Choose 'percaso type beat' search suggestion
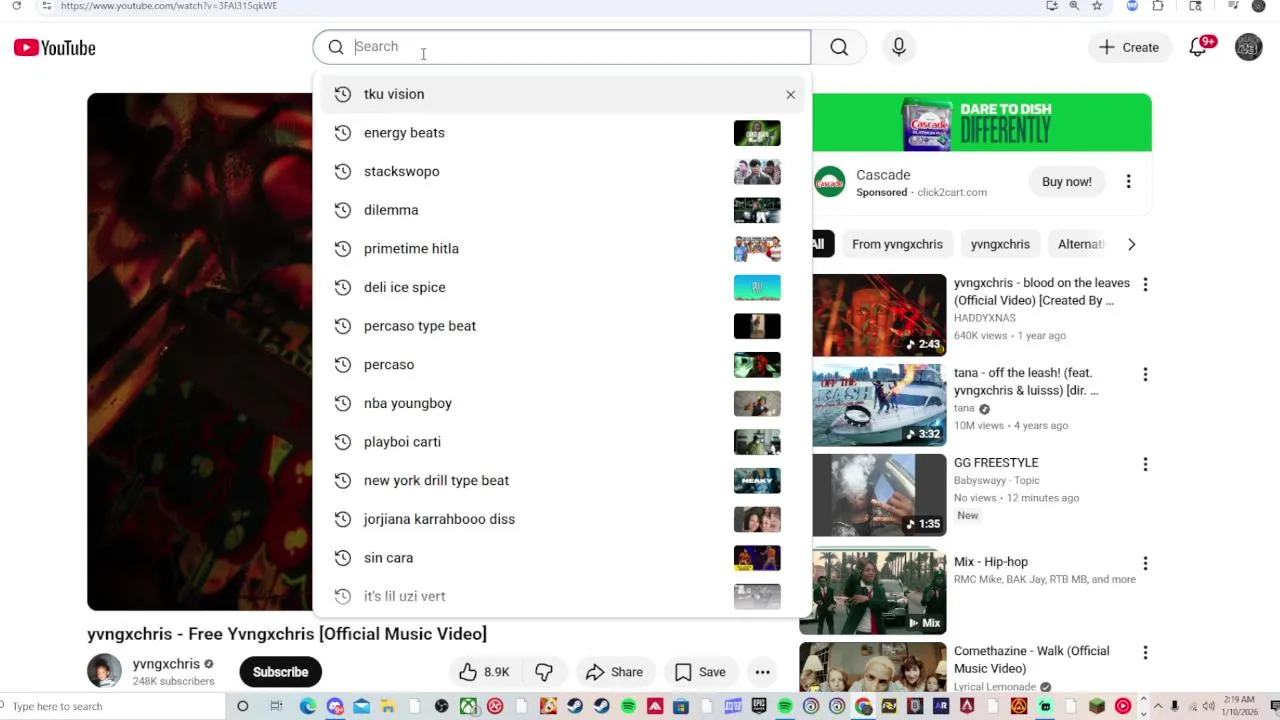Screen dimensions: 1280x720 click(561, 326)
